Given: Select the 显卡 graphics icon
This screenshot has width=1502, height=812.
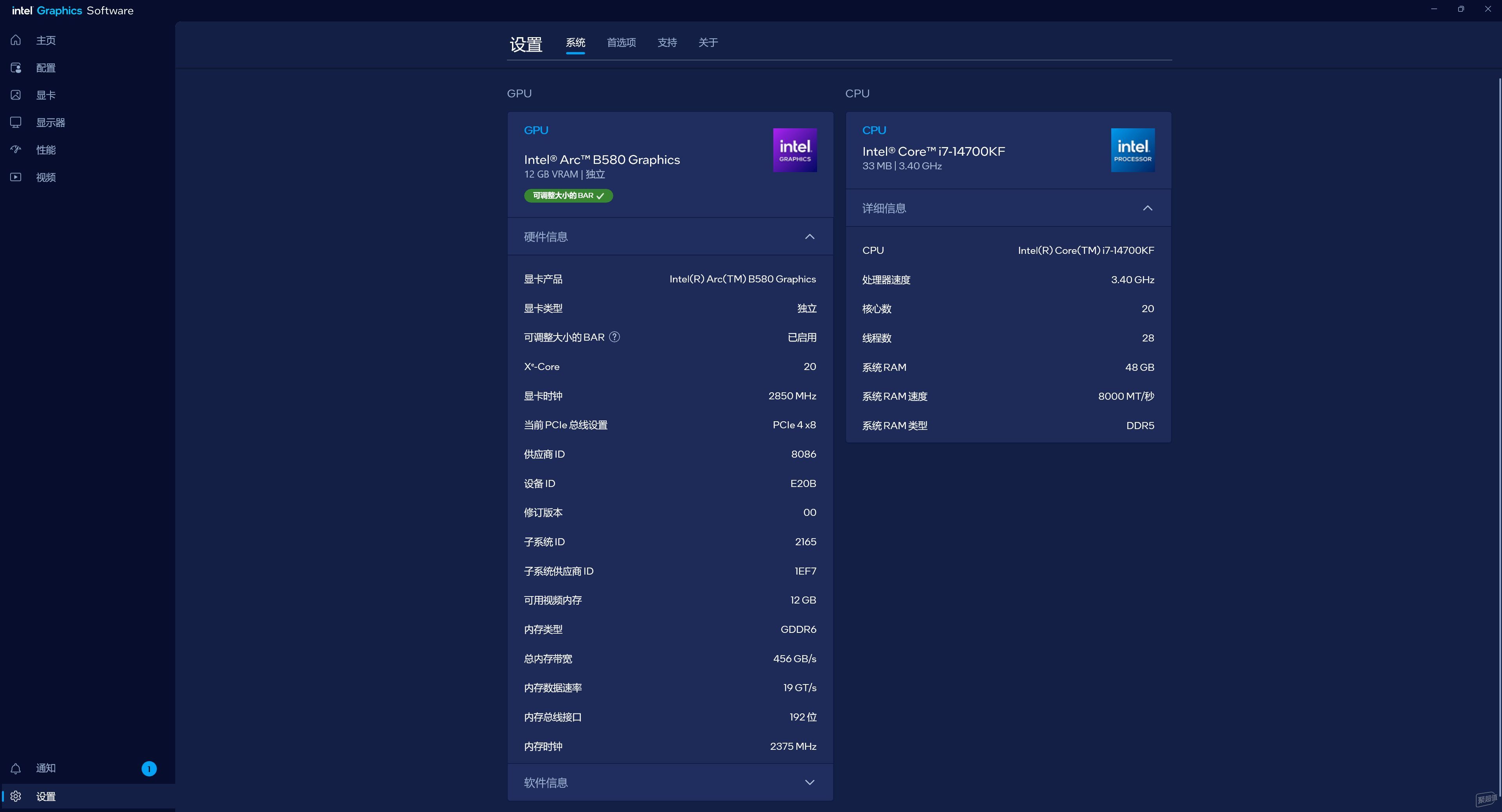Looking at the screenshot, I should pos(16,95).
